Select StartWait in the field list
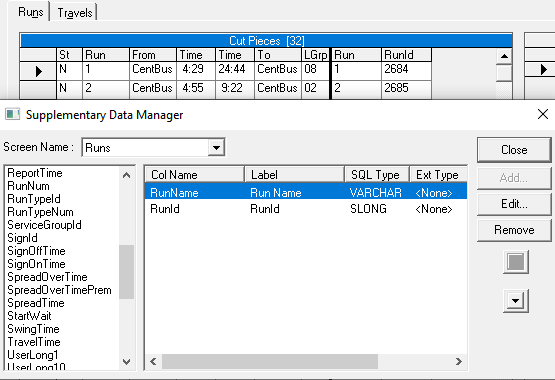Image resolution: width=555 pixels, height=380 pixels. [29, 316]
